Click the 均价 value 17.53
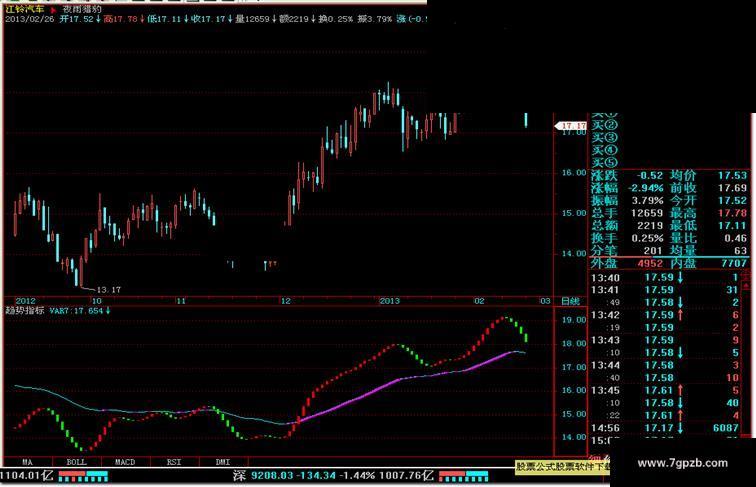This screenshot has height=487, width=756. (x=732, y=176)
